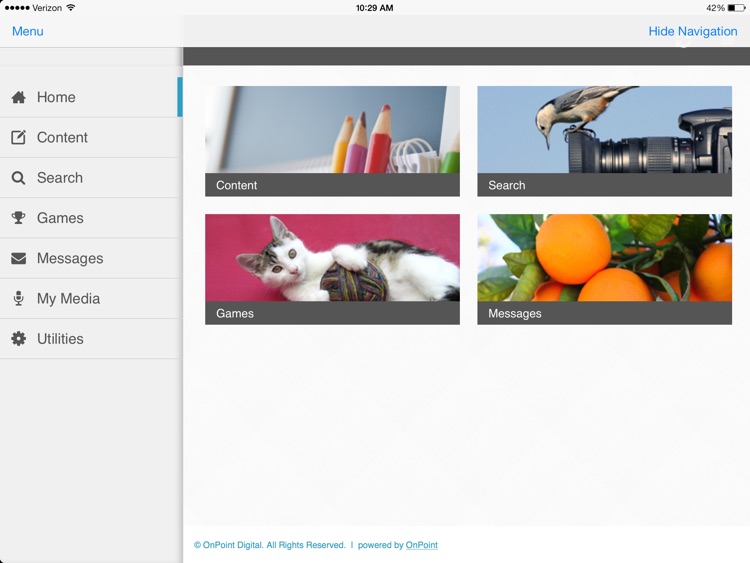
Task: Tap the Wi-Fi icon in status bar
Action: tap(71, 8)
